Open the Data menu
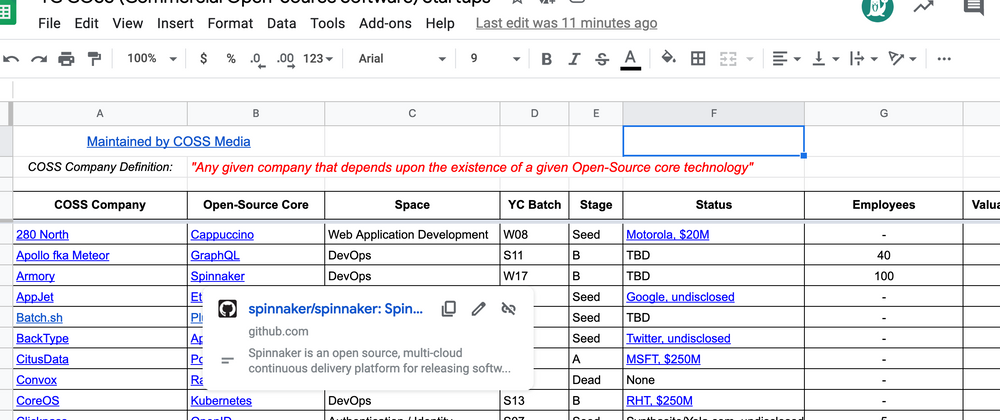 pos(282,24)
